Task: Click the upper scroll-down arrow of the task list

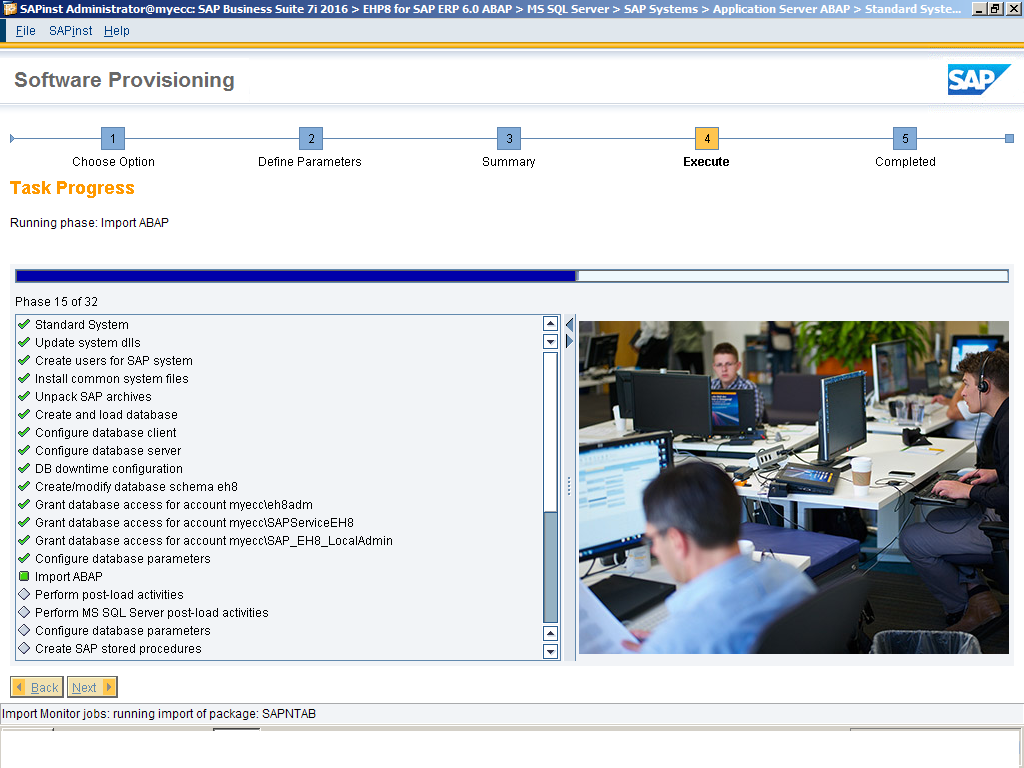Action: pyautogui.click(x=551, y=342)
